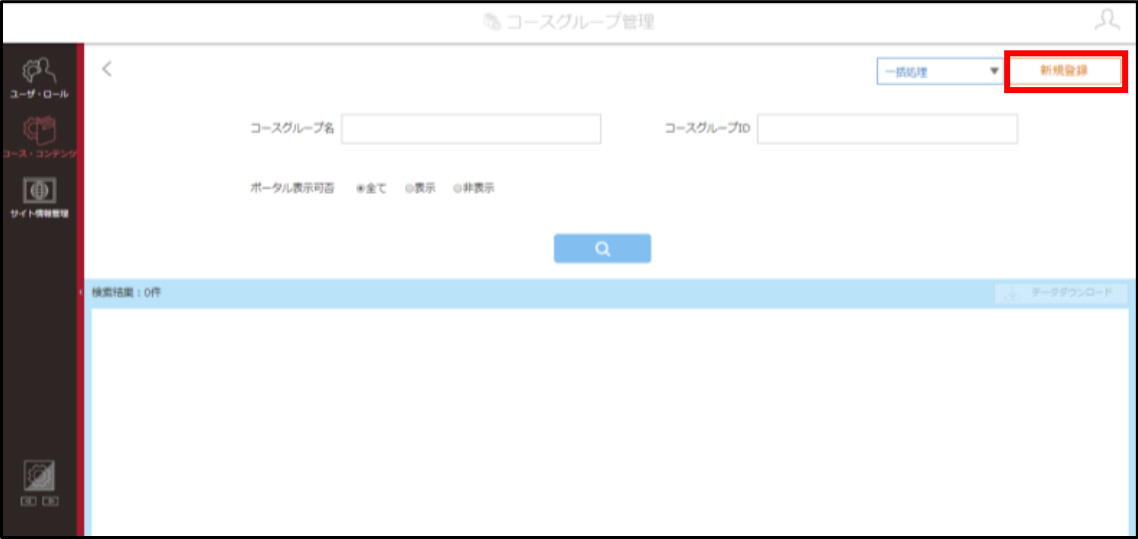The width and height of the screenshot is (1138, 539).
Task: Click the settings icon at sidebar bottom
Action: pyautogui.click(x=40, y=477)
